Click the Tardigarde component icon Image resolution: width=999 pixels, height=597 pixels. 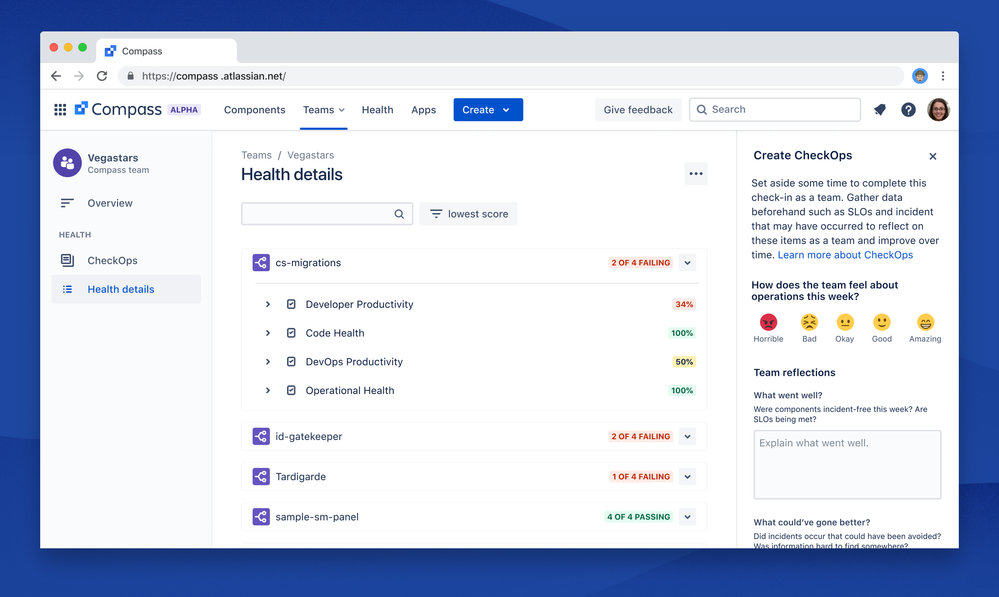tap(261, 477)
